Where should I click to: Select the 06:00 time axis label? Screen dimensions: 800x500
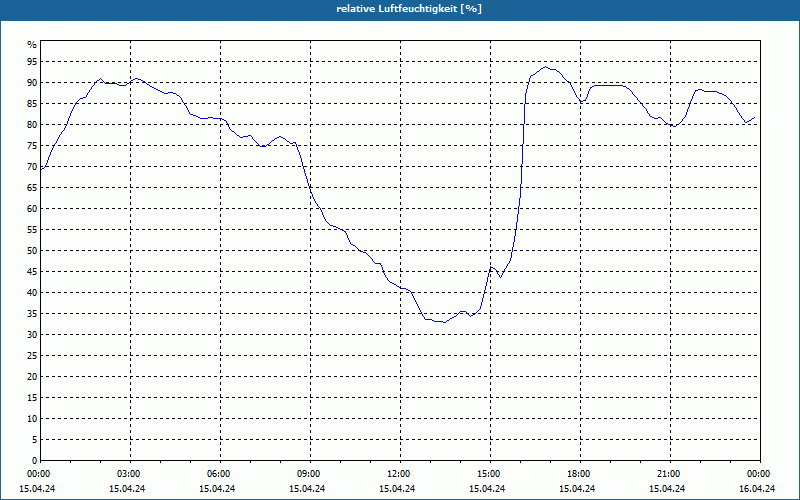tap(218, 474)
